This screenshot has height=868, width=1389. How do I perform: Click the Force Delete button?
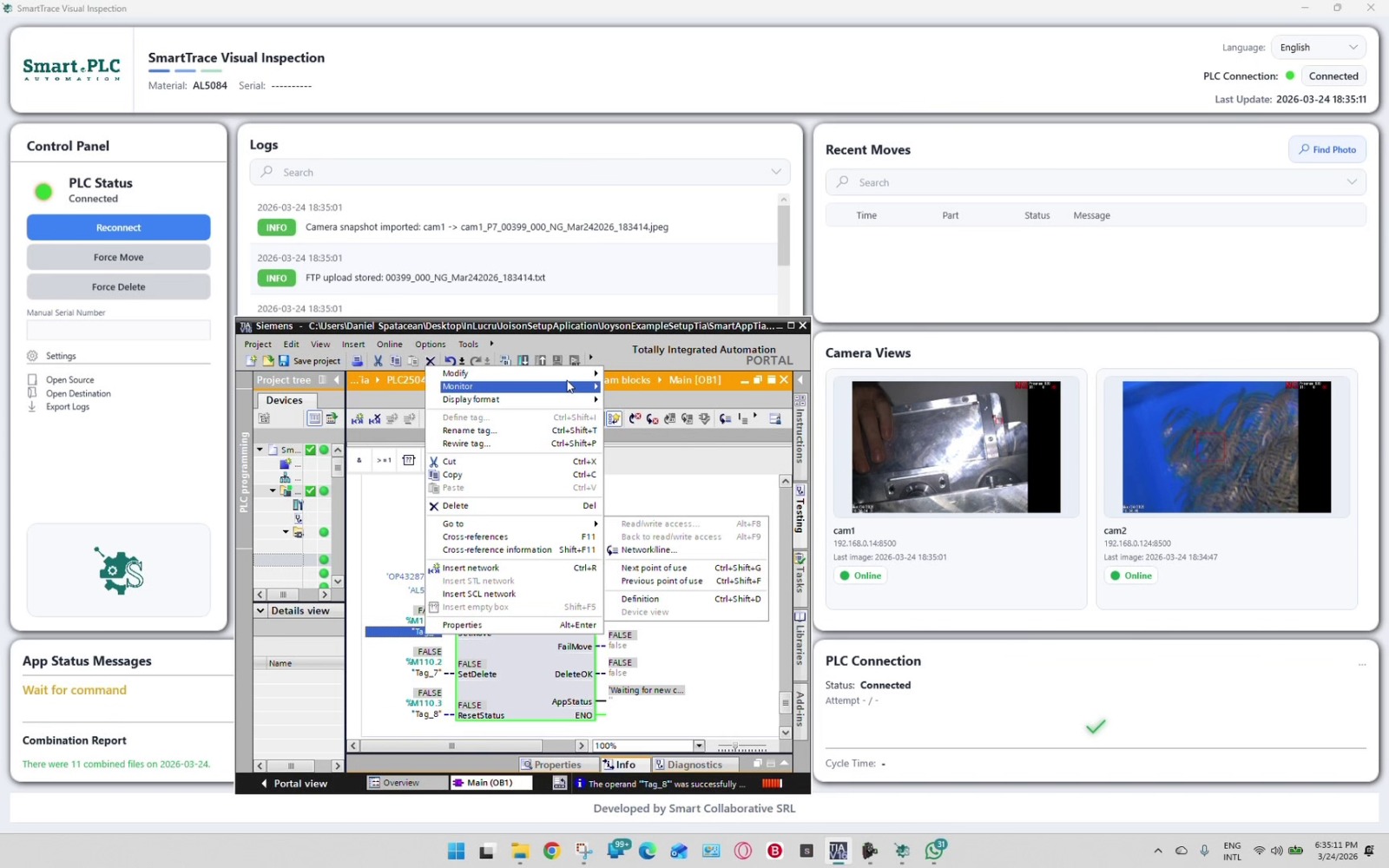(x=118, y=286)
